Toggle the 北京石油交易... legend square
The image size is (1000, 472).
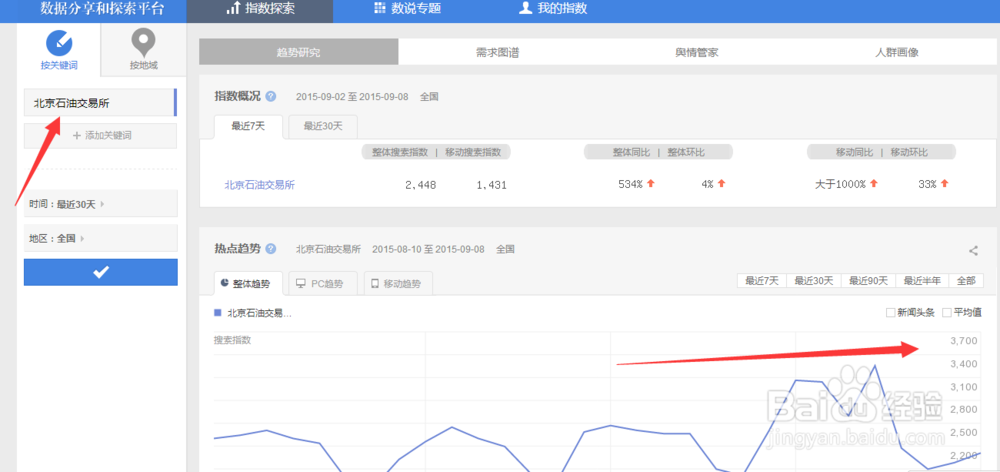tap(218, 313)
